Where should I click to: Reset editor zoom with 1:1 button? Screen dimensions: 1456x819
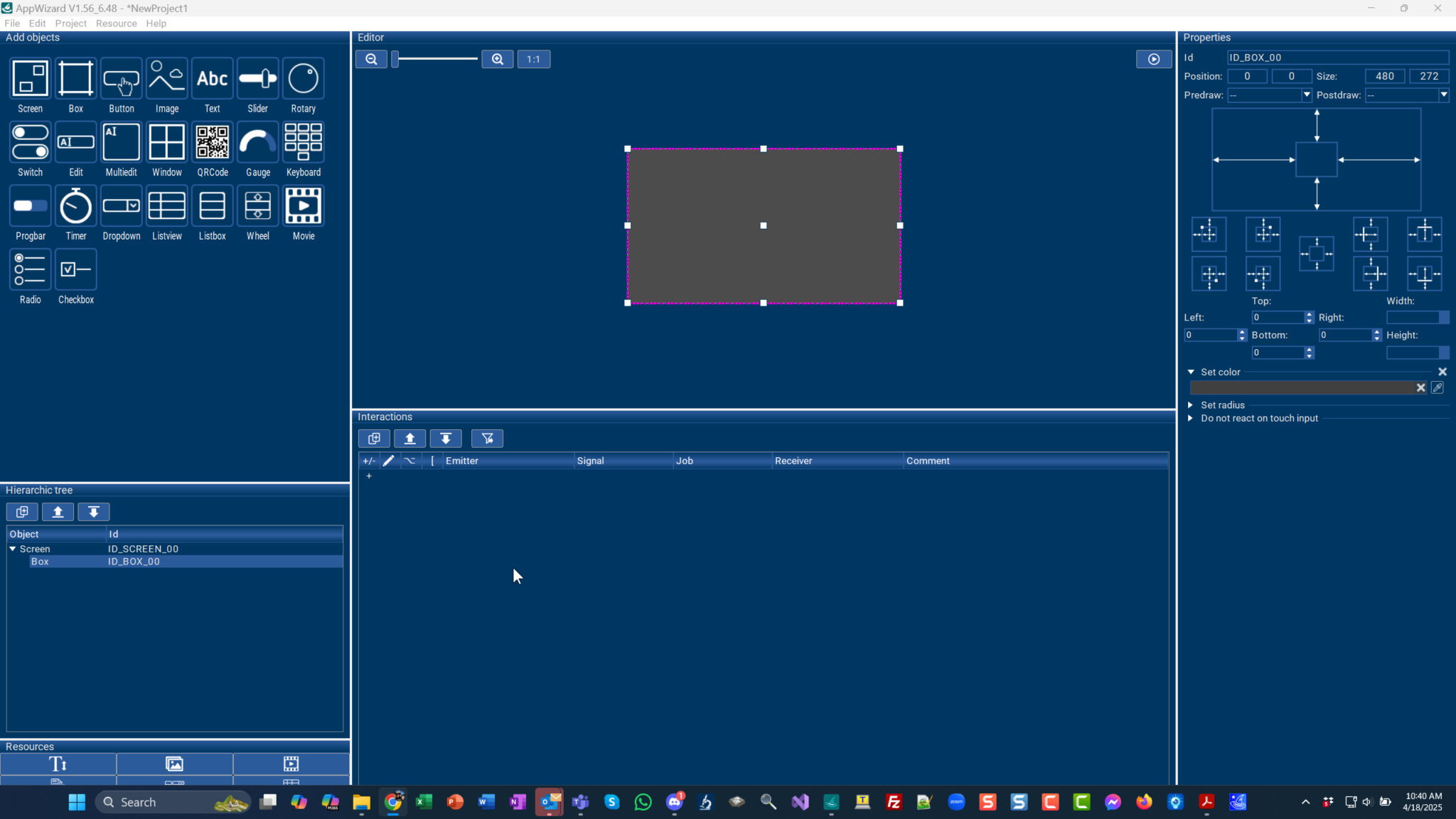tap(534, 59)
